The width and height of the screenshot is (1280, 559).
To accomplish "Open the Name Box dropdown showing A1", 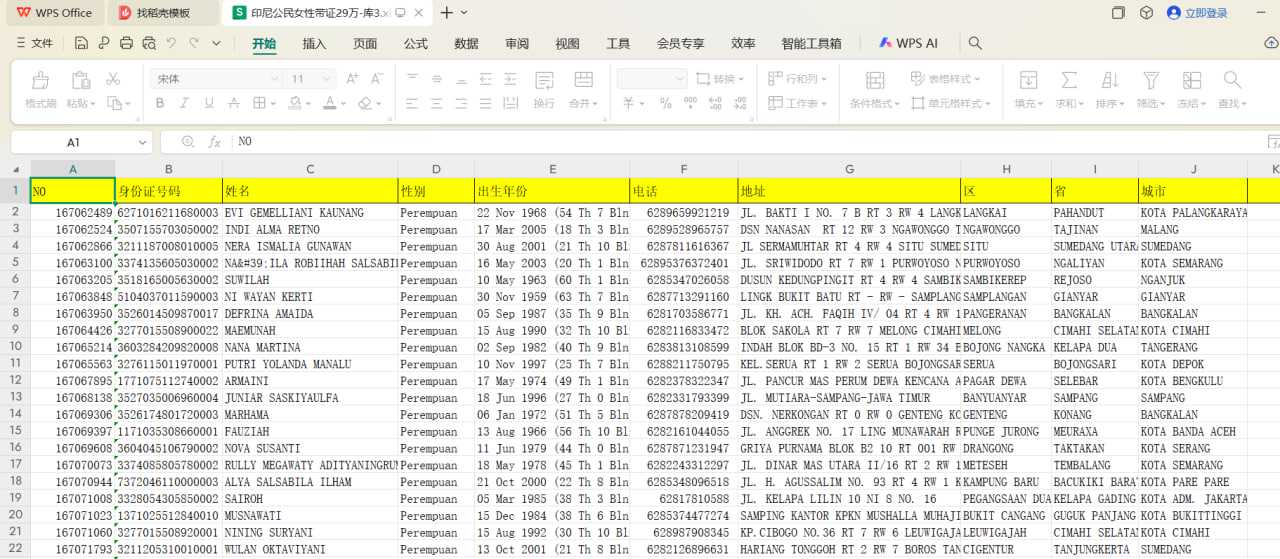I will point(141,142).
